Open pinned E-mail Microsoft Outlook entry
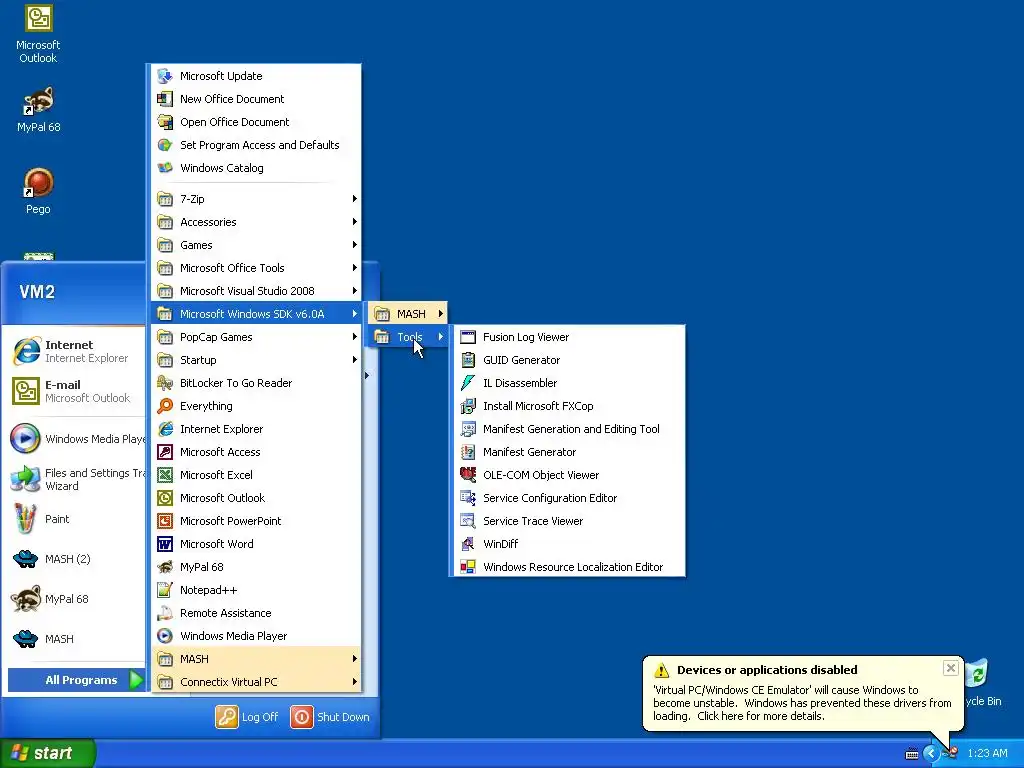The image size is (1024, 768). [76, 391]
